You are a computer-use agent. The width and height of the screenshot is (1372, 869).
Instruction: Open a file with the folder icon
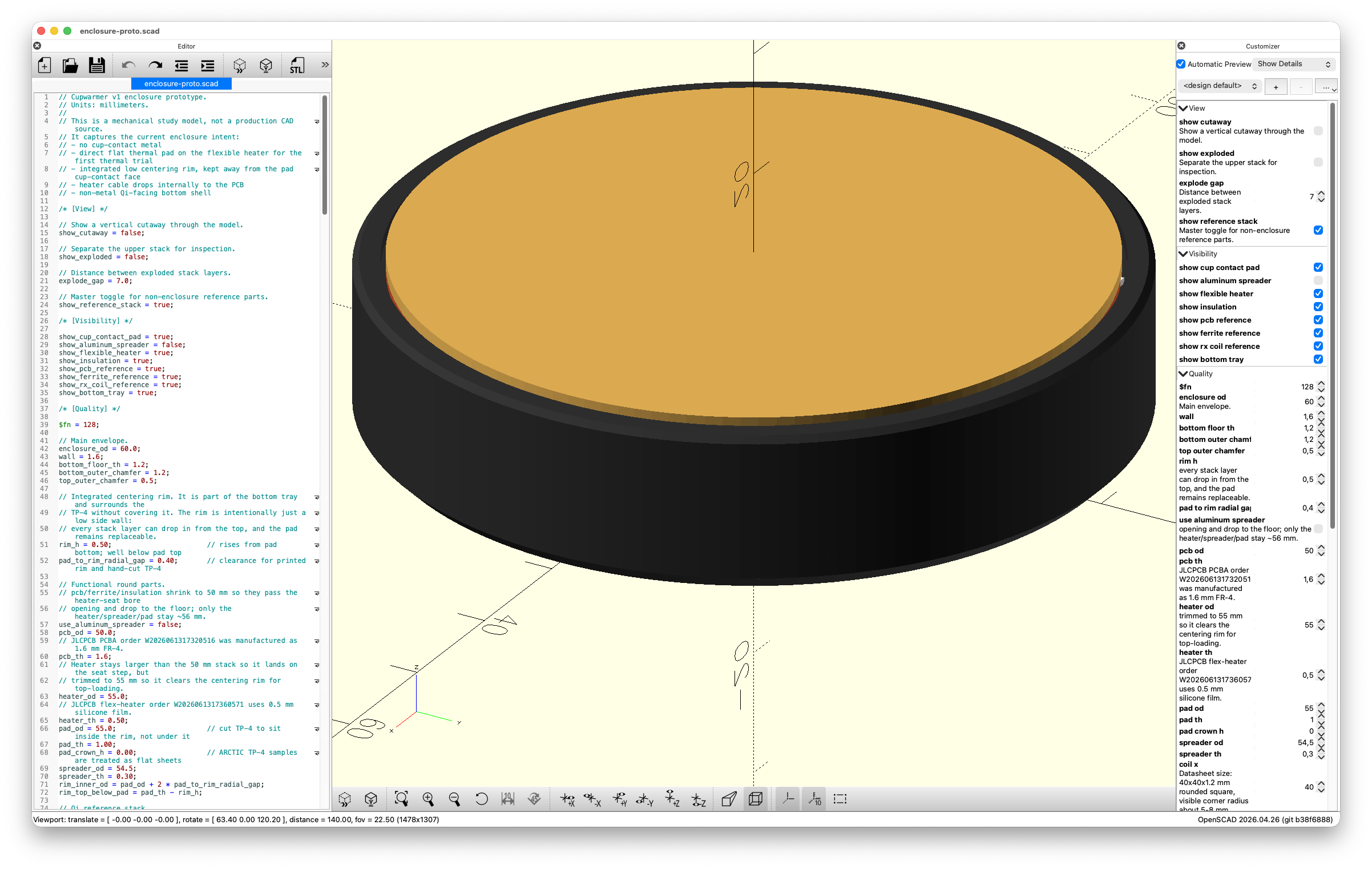(x=70, y=66)
